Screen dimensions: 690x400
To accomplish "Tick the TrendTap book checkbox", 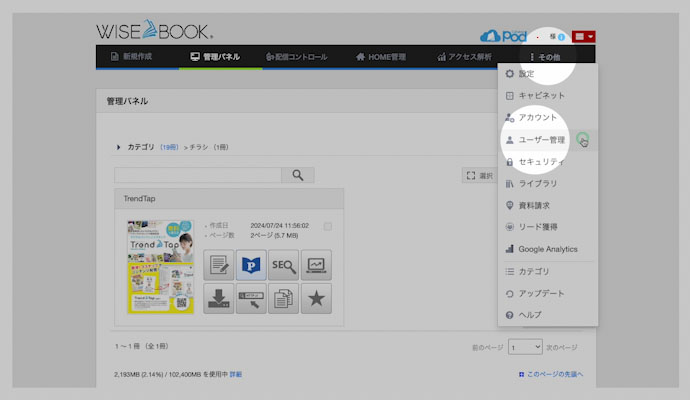I will tap(328, 226).
